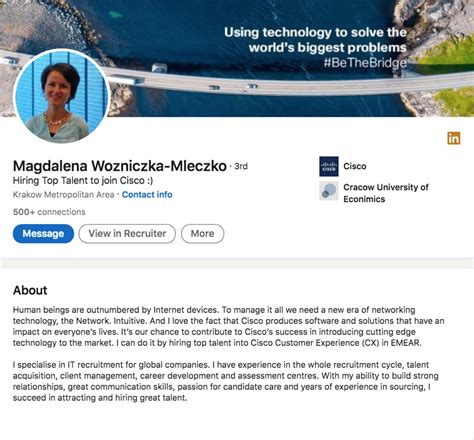Click the #BeTheBridge banner hashtag

coord(365,63)
